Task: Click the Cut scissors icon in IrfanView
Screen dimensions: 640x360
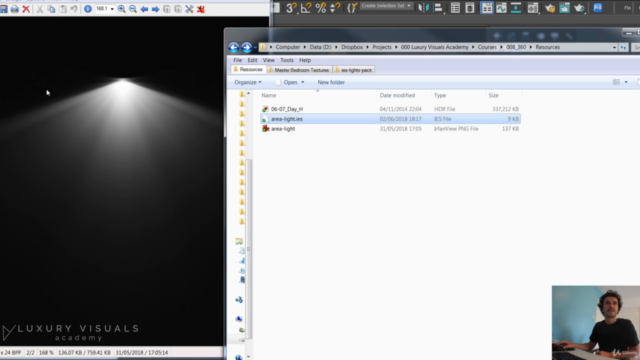Action: (40, 9)
